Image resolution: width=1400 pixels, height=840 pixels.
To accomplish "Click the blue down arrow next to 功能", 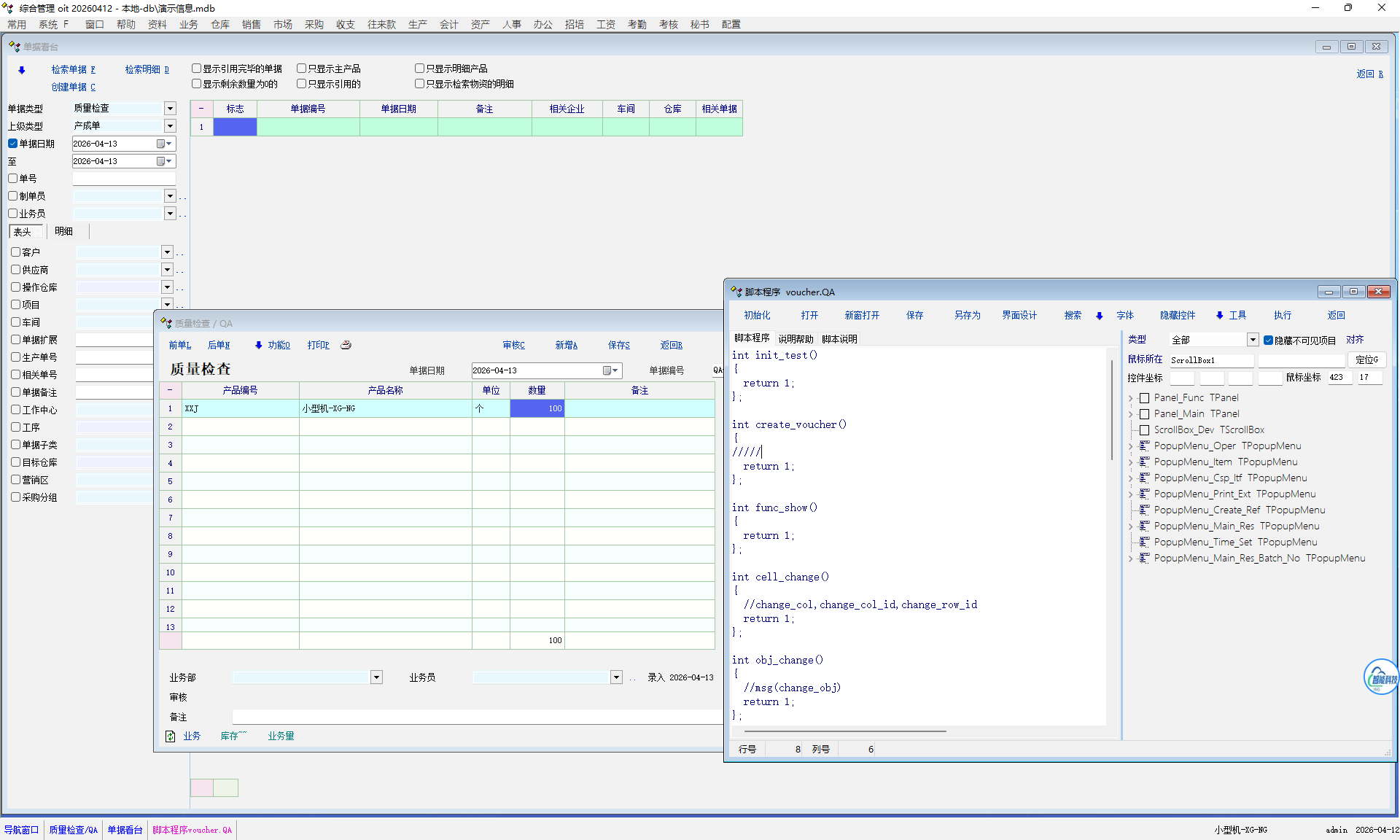I will click(258, 345).
